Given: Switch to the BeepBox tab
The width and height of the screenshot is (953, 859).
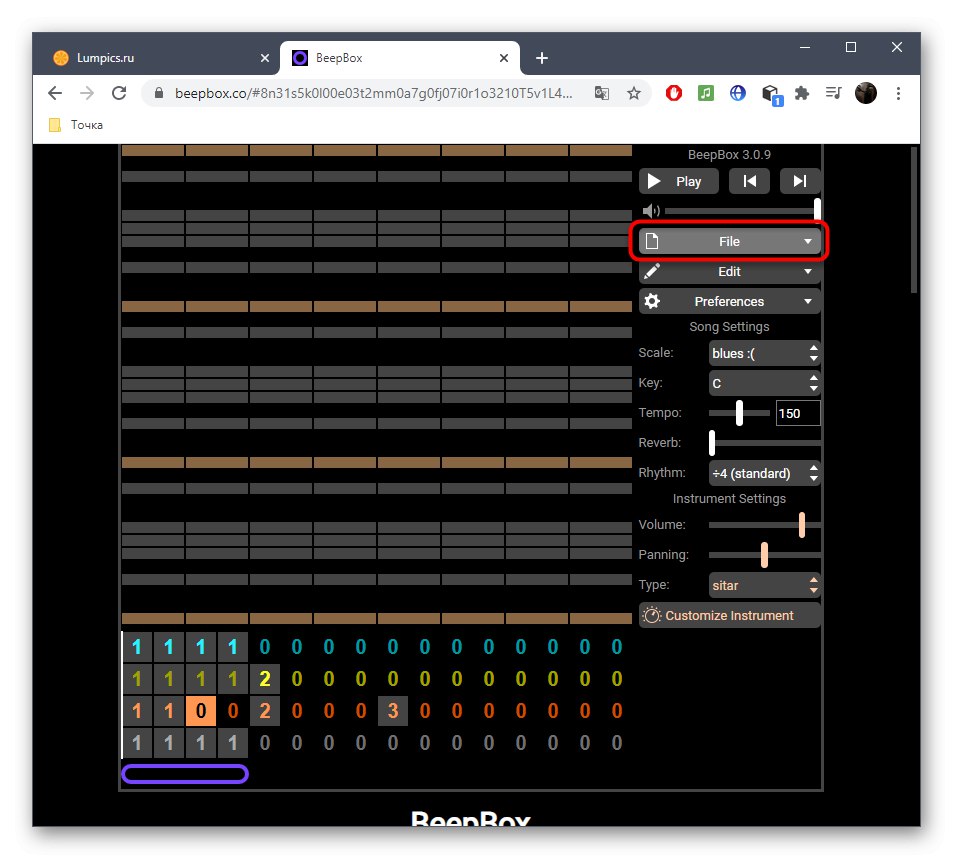Looking at the screenshot, I should tap(399, 58).
